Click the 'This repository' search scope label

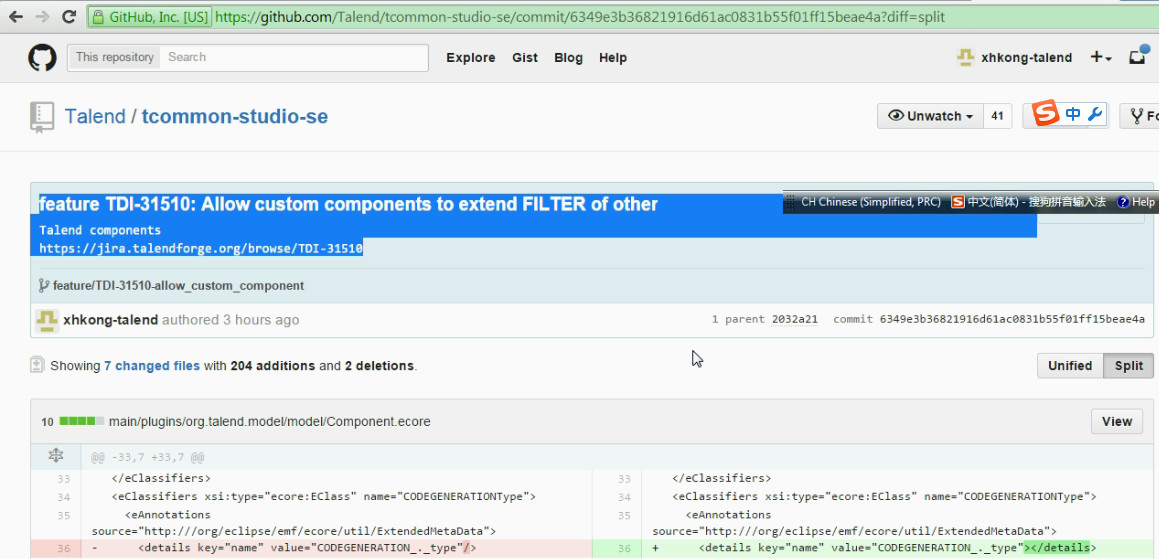(115, 57)
